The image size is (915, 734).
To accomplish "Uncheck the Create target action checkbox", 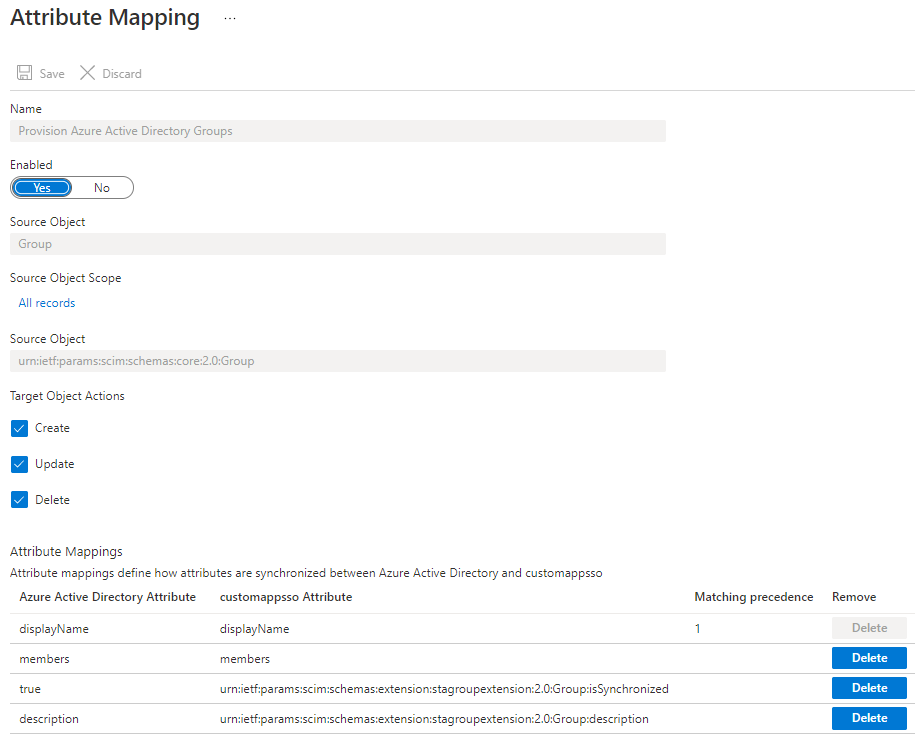I will (x=20, y=428).
